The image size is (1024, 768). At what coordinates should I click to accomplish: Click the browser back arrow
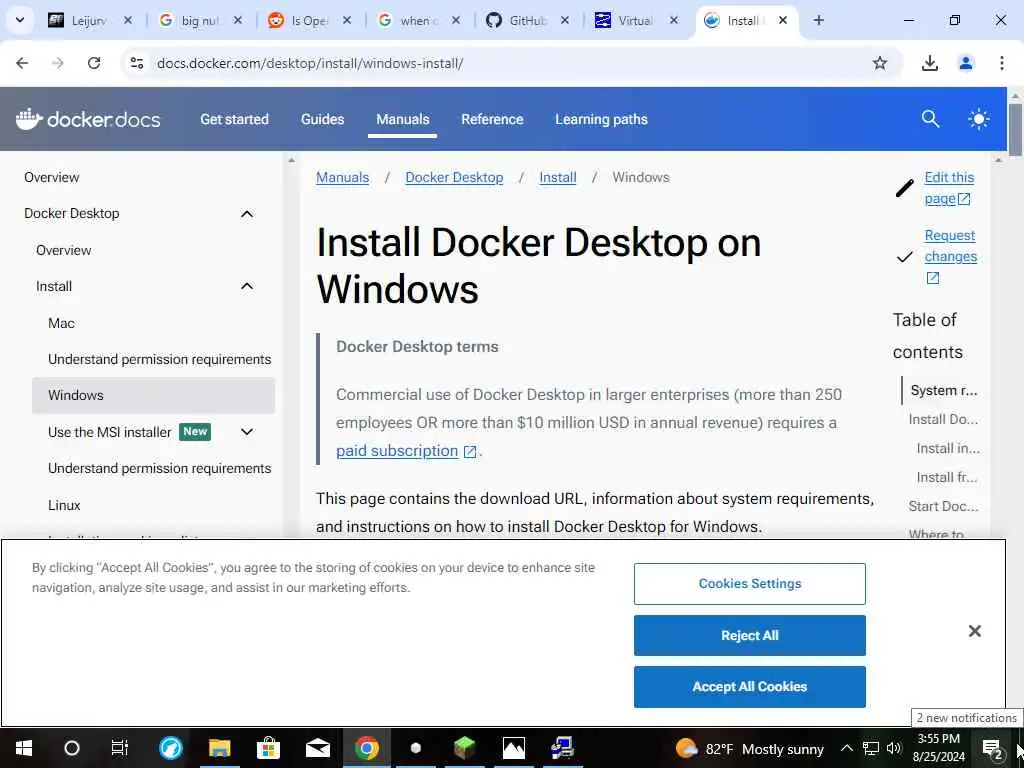[22, 63]
